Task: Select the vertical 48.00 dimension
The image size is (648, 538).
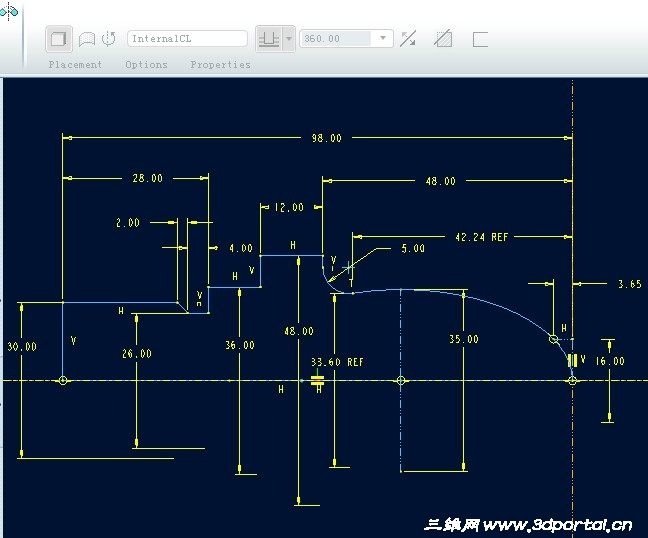Action: (299, 331)
